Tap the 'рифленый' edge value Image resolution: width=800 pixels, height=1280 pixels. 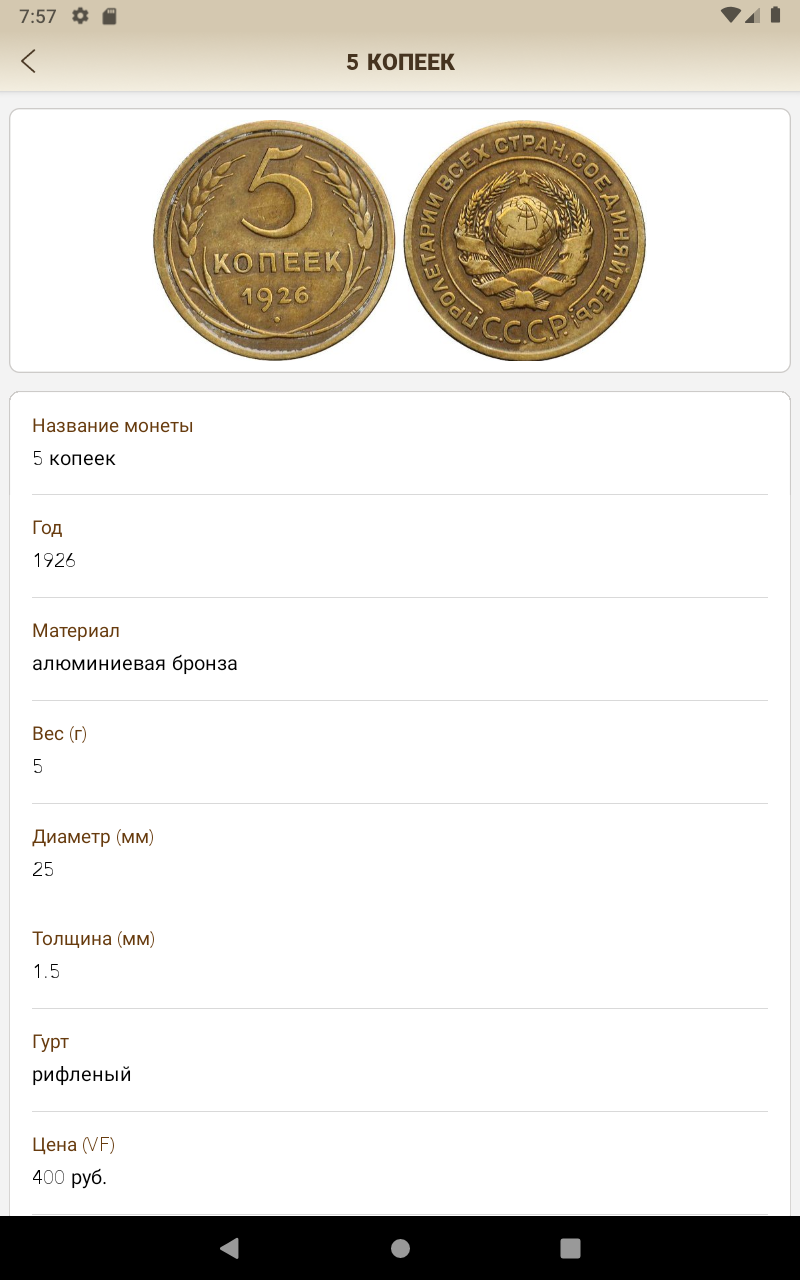click(82, 1075)
